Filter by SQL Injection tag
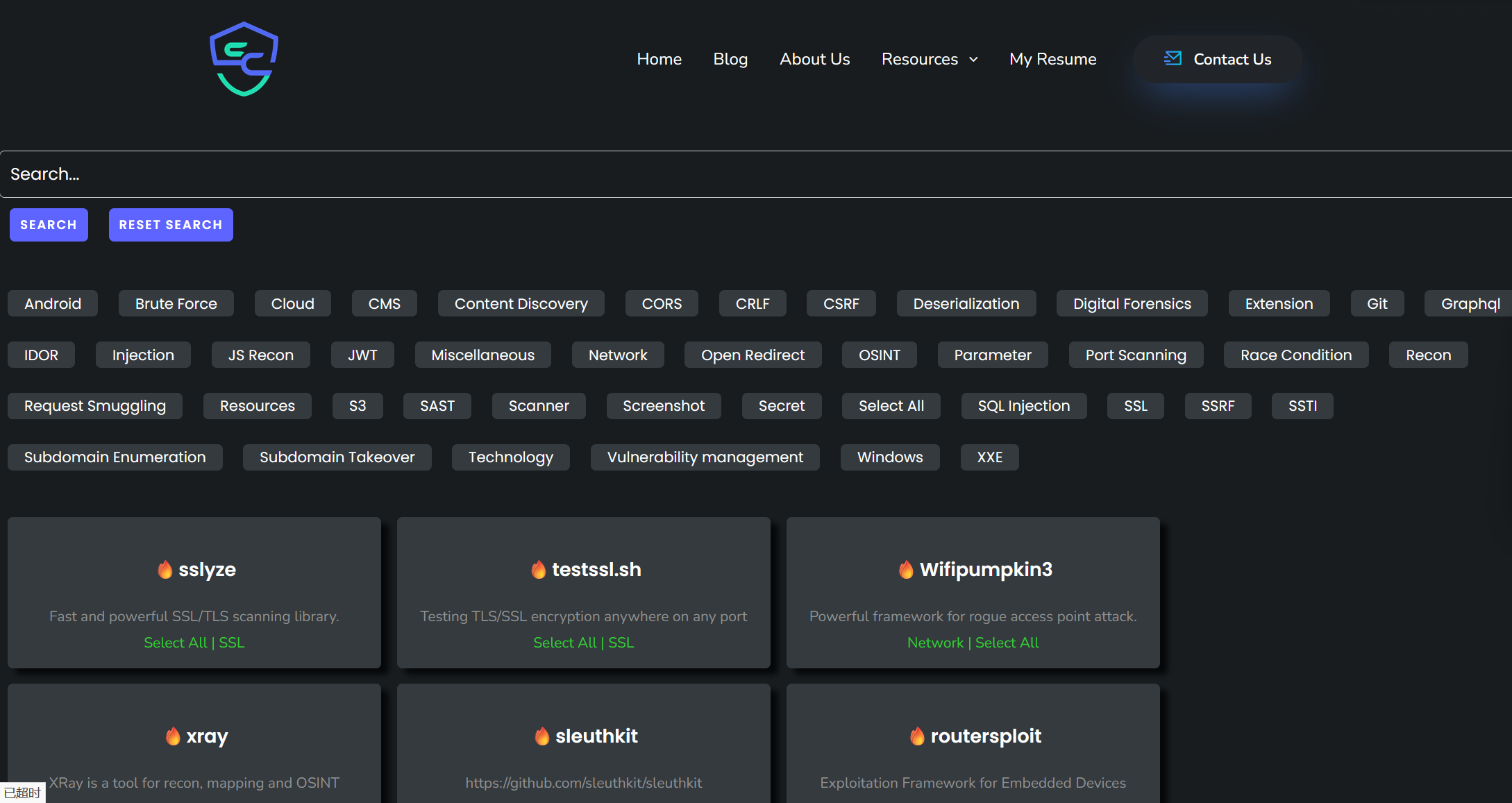 coord(1024,406)
